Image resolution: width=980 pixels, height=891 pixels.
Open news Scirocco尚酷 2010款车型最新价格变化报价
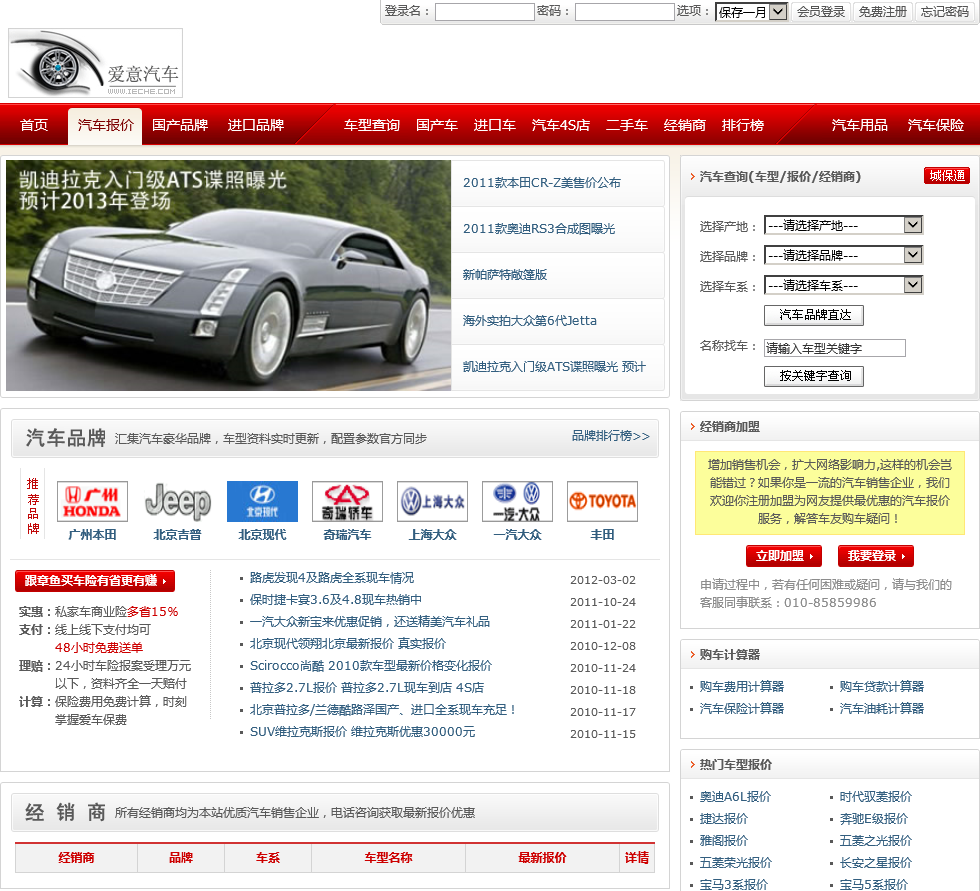(371, 665)
